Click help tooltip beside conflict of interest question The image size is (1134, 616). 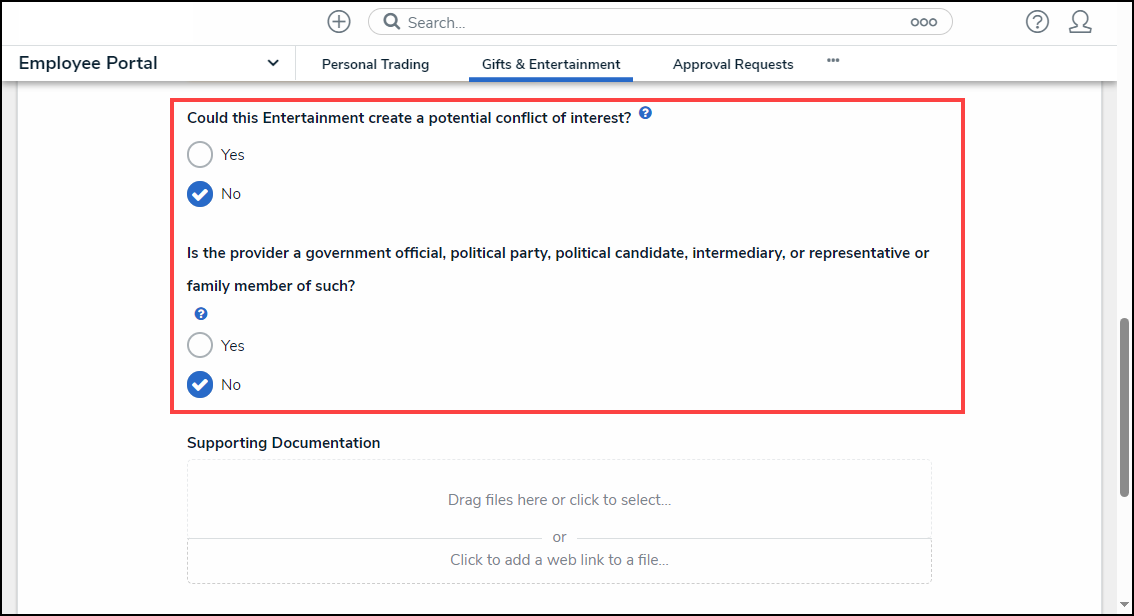click(645, 114)
